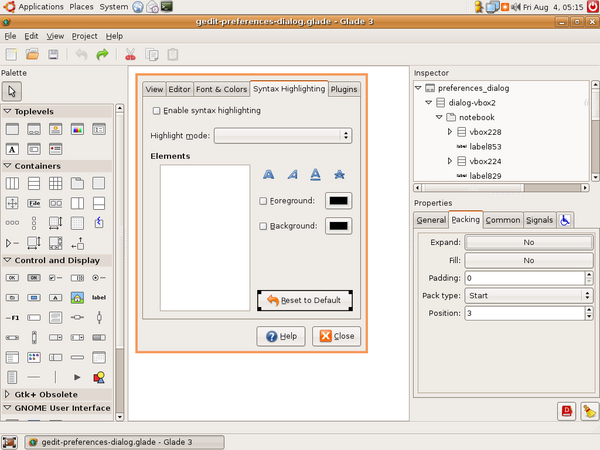600x450 pixels.
Task: Open the Background color swatch
Action: pos(339,226)
